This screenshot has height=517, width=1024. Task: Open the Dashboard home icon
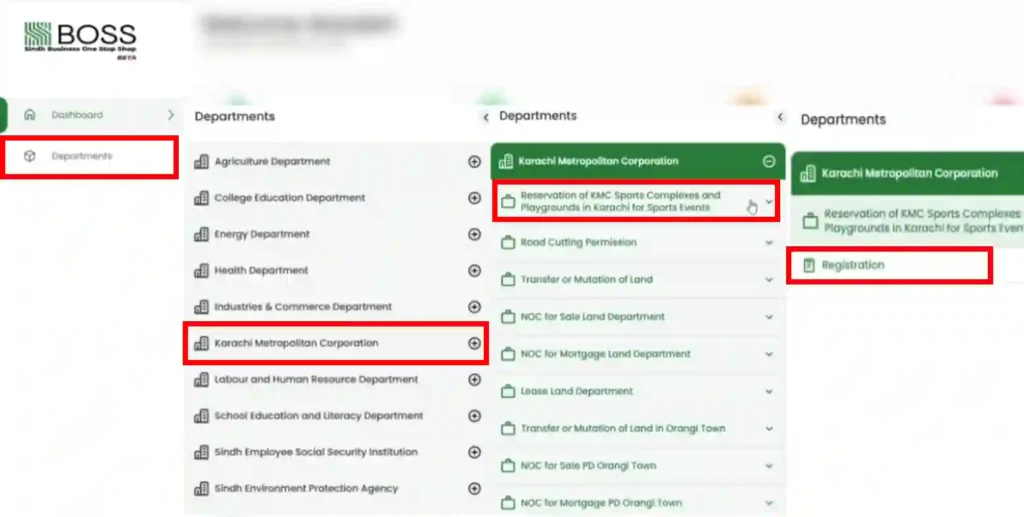click(x=29, y=115)
